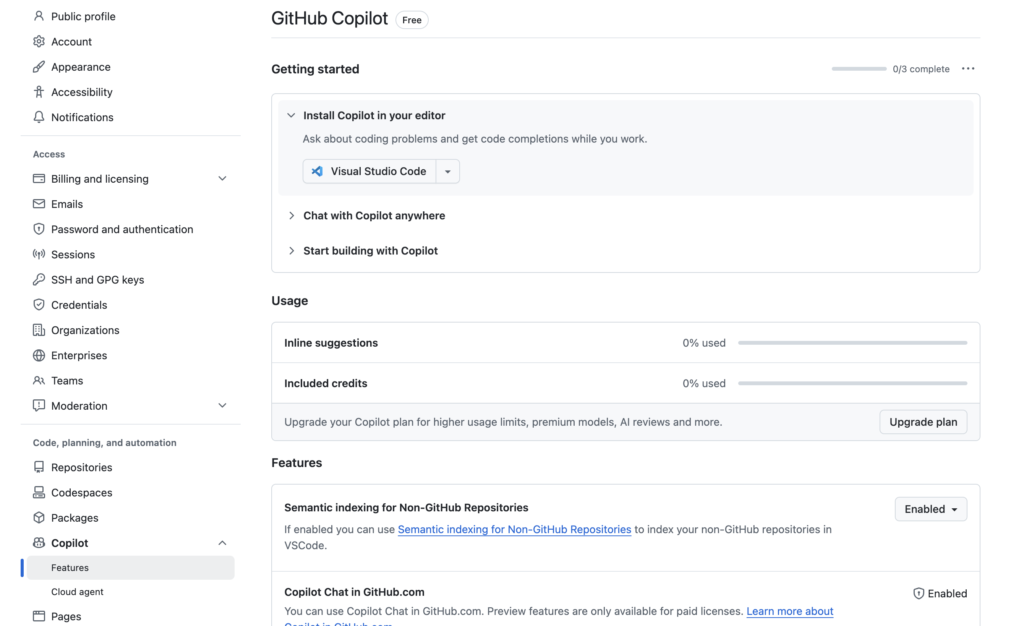Open the Codespaces settings page
Image resolution: width=1024 pixels, height=626 pixels.
(82, 493)
